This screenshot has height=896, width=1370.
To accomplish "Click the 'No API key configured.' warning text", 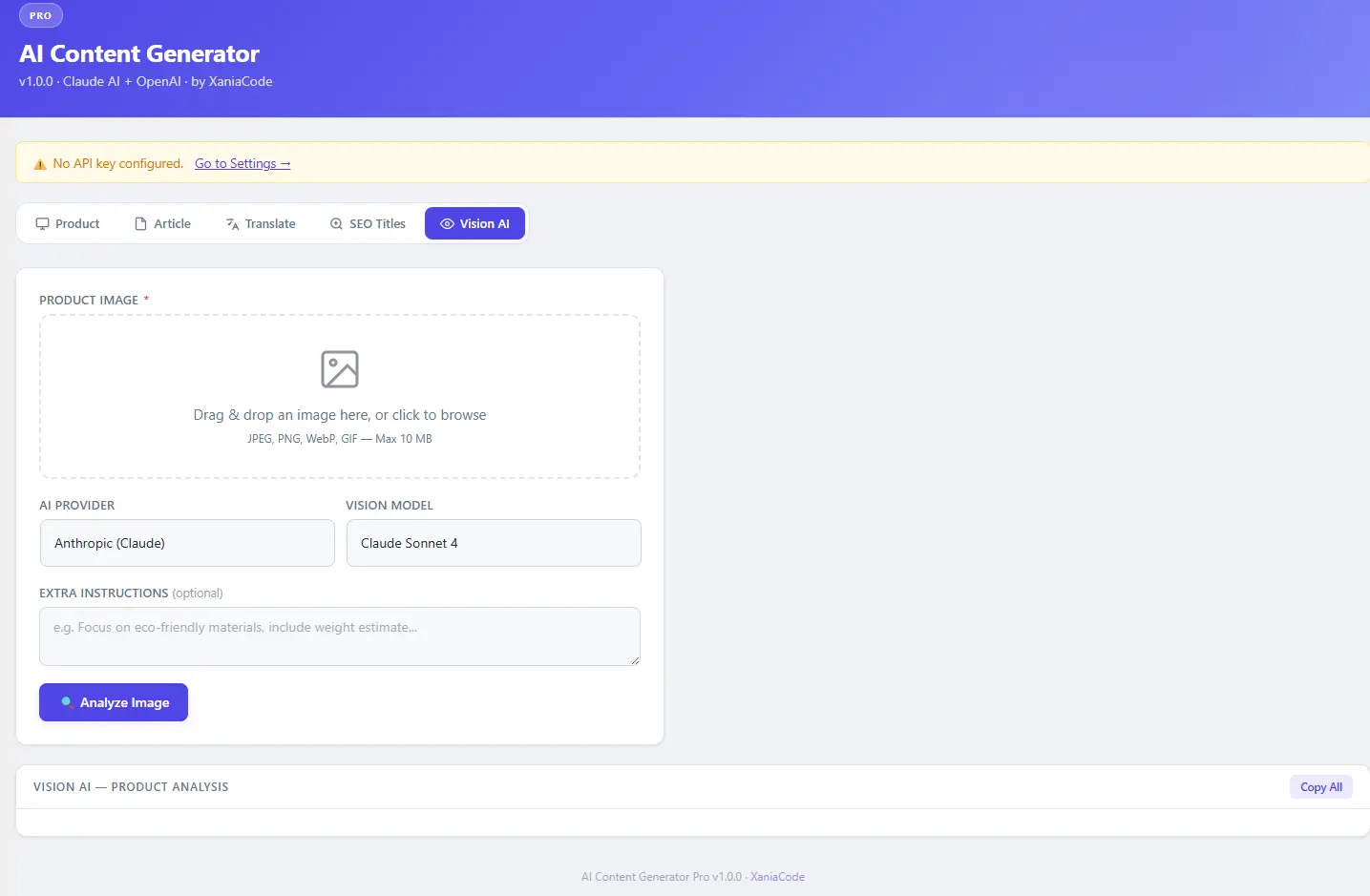I will (118, 163).
